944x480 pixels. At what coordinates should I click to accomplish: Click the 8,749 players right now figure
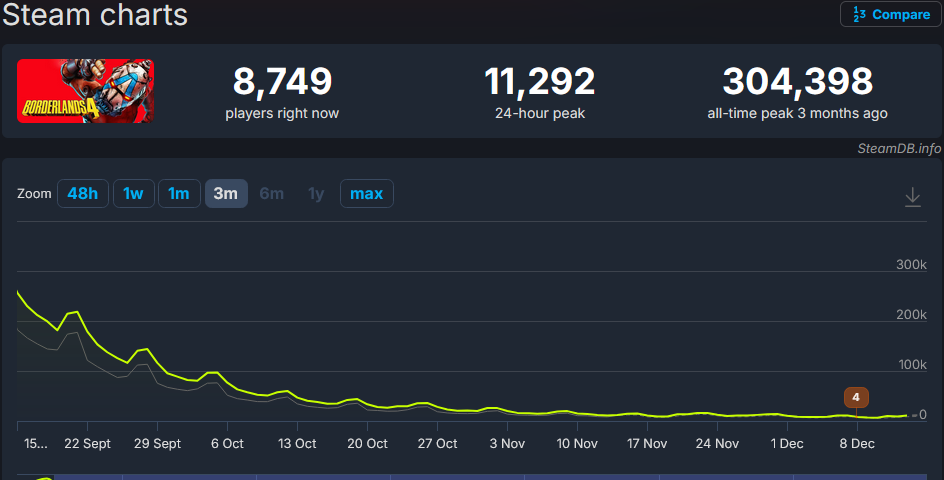[x=282, y=81]
